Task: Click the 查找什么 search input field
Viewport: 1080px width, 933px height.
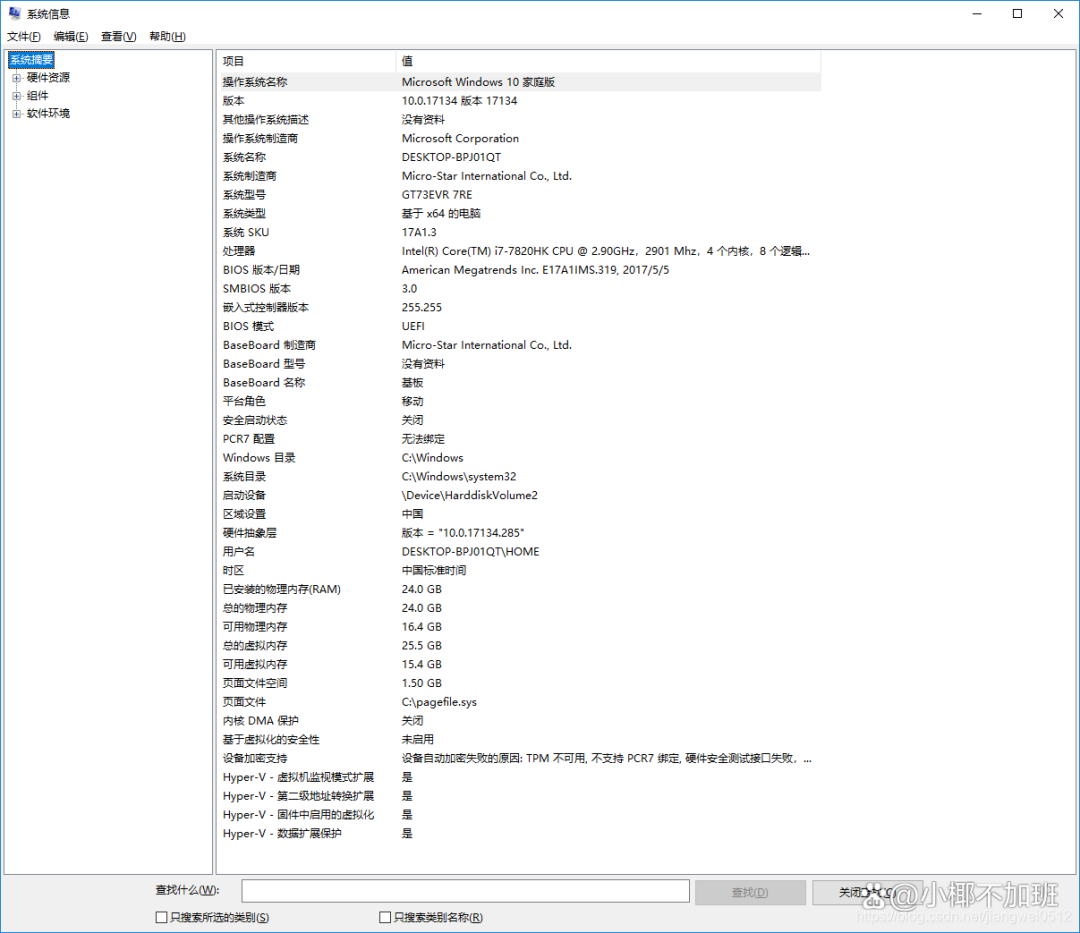Action: [x=465, y=891]
